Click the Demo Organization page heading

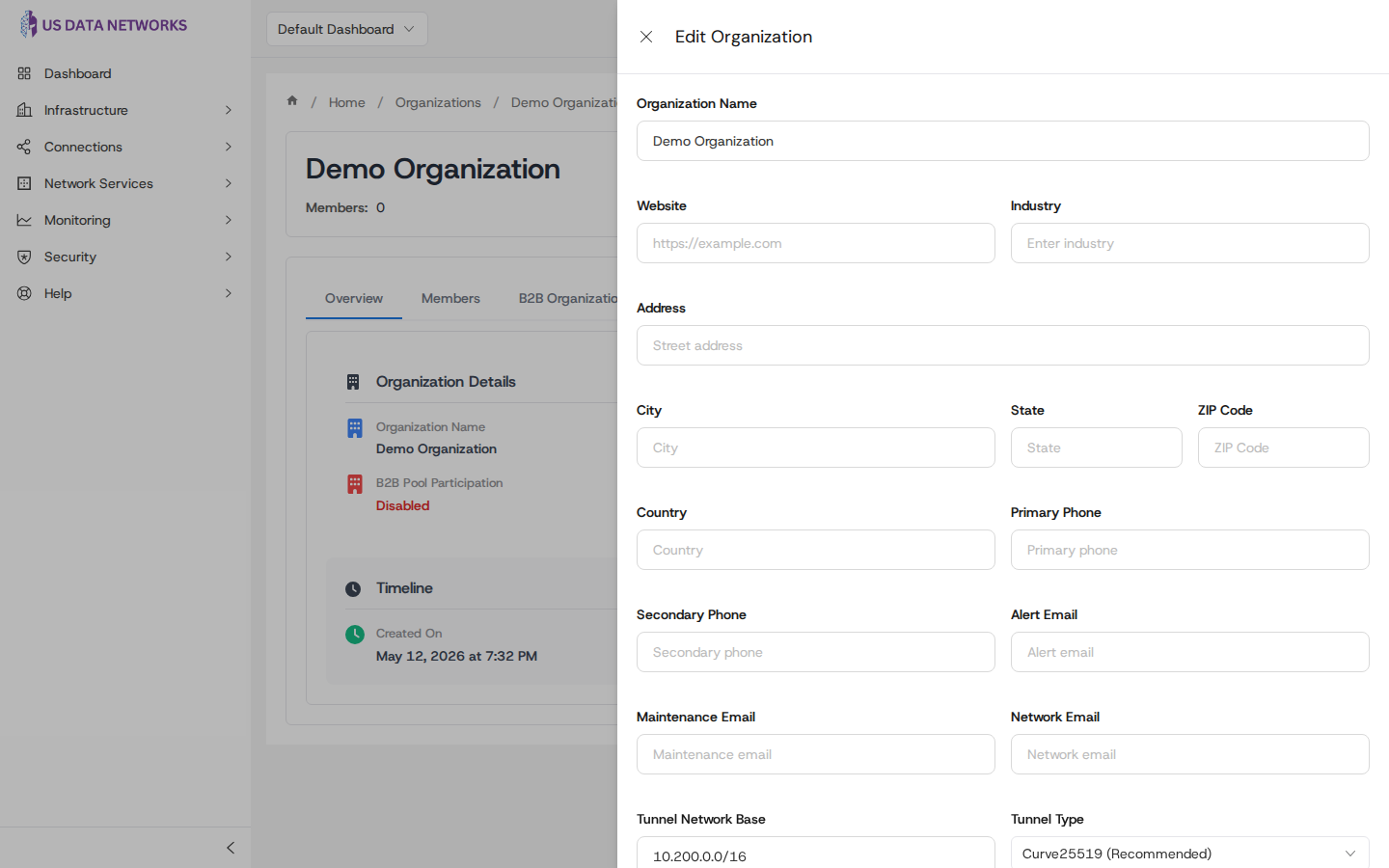point(433,169)
